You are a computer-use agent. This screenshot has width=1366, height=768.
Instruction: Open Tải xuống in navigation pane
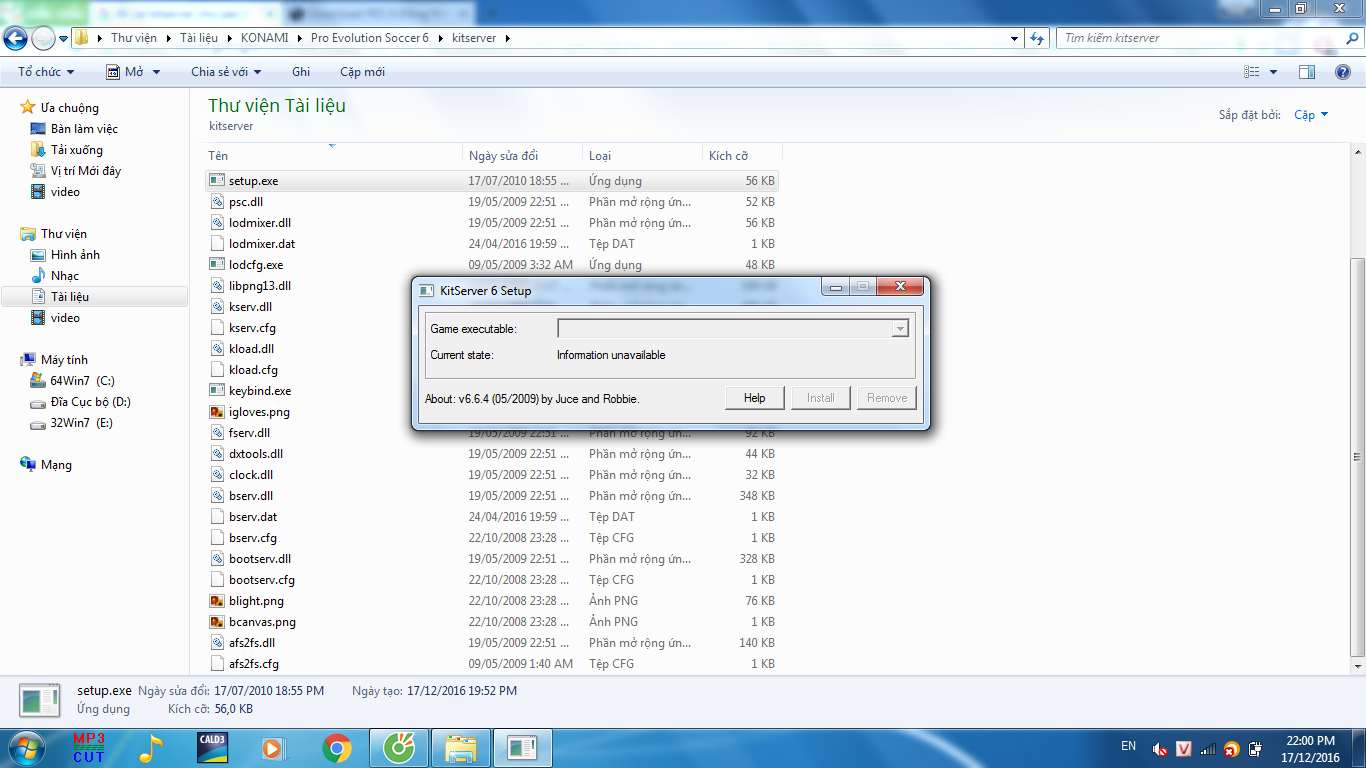coord(77,150)
